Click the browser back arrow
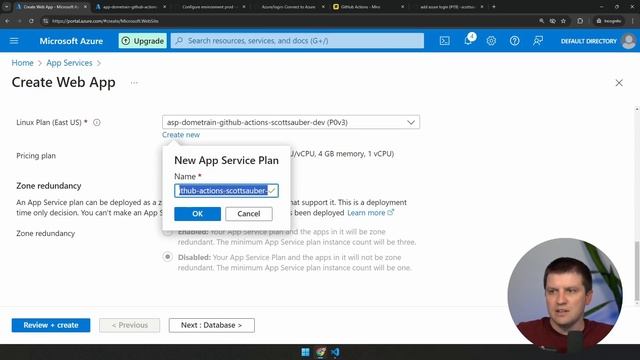Viewport: 640px width, 360px height. [x=7, y=21]
